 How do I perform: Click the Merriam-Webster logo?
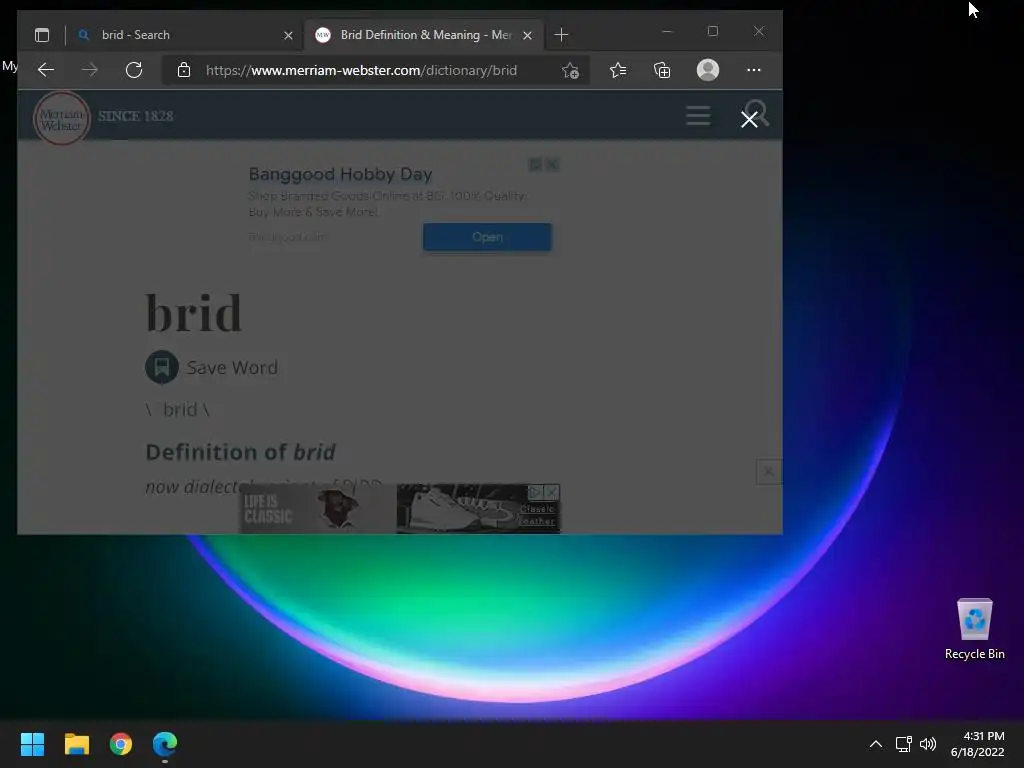pyautogui.click(x=62, y=118)
